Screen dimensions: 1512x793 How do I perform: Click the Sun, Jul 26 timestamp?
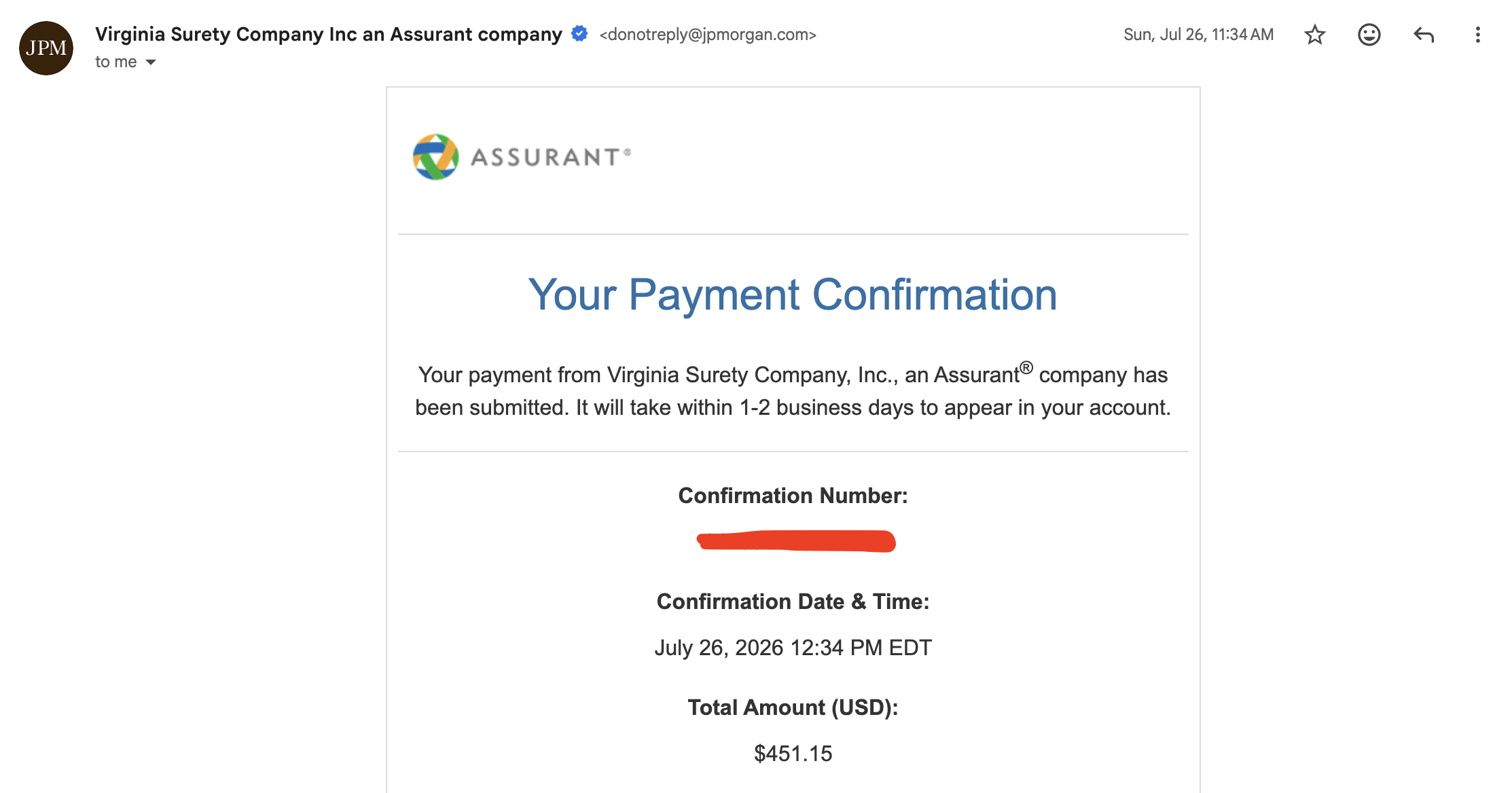point(1198,35)
